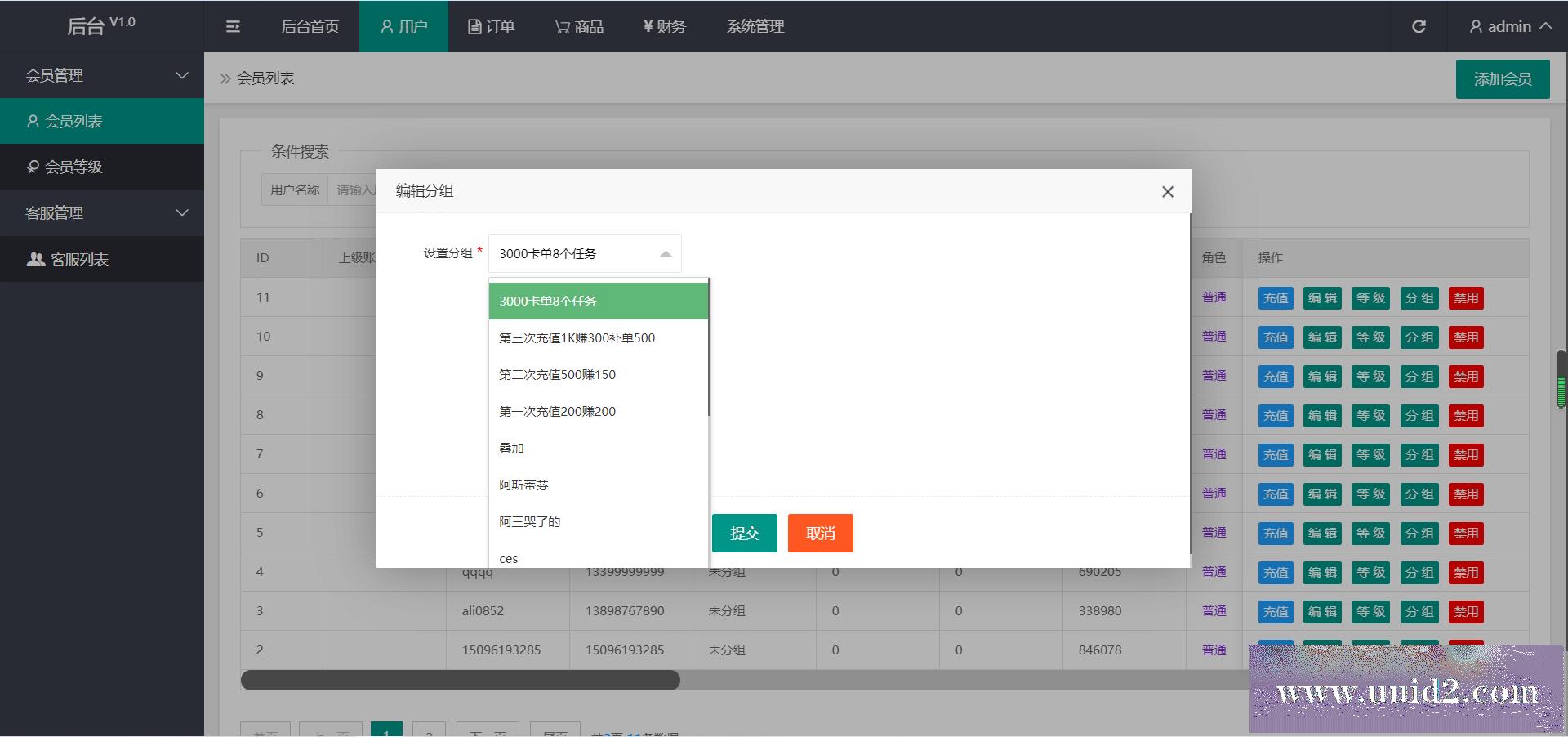Collapse the 会员管理 sidebar section
Screen dimensions: 1568x737
[102, 74]
